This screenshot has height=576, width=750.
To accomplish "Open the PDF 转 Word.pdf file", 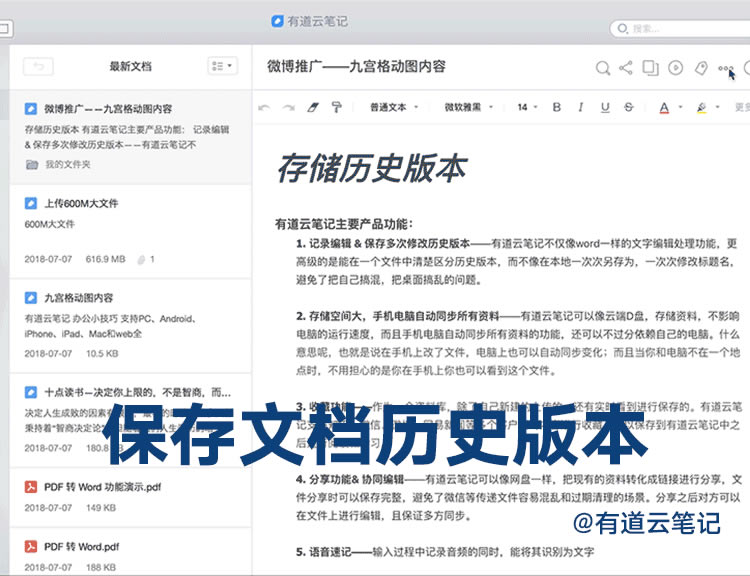I will click(131, 553).
